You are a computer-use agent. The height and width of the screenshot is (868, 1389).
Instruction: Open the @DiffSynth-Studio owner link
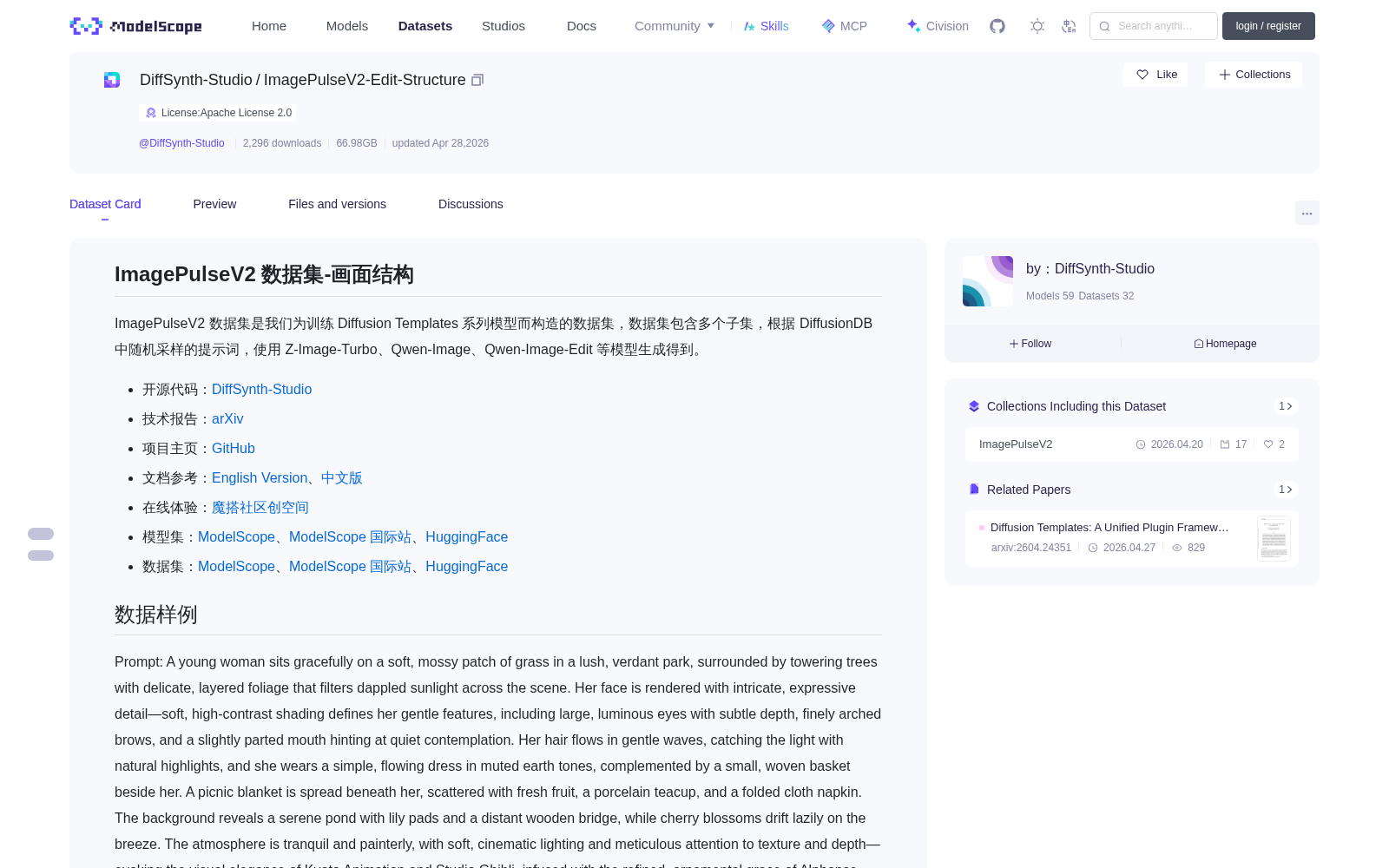coord(181,143)
